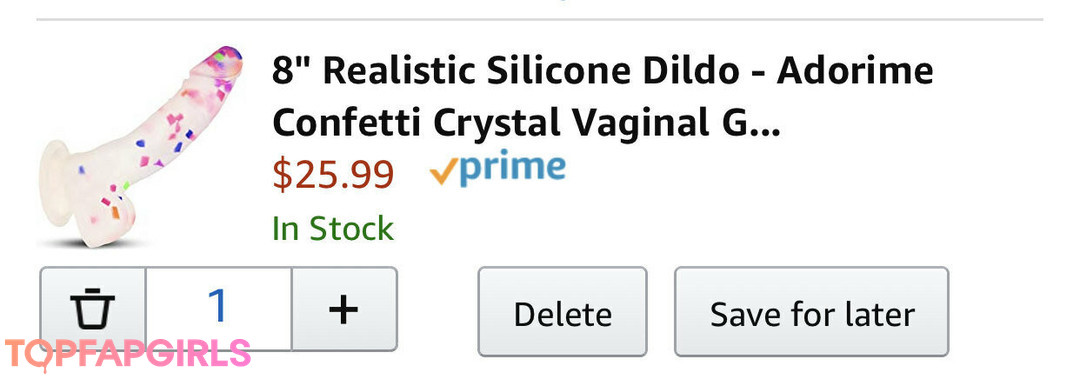Open the product title link
The image size is (1080, 379).
pos(603,97)
